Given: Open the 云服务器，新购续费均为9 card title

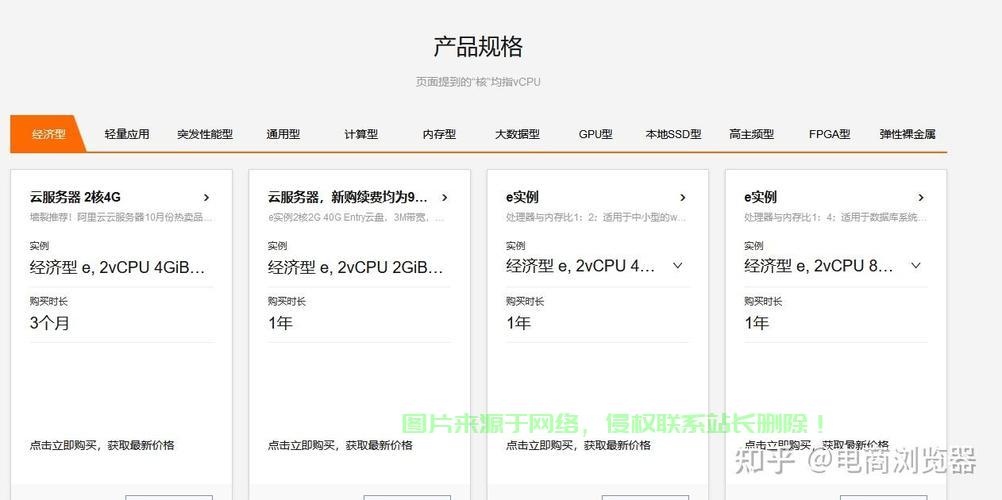Looking at the screenshot, I should tap(348, 197).
